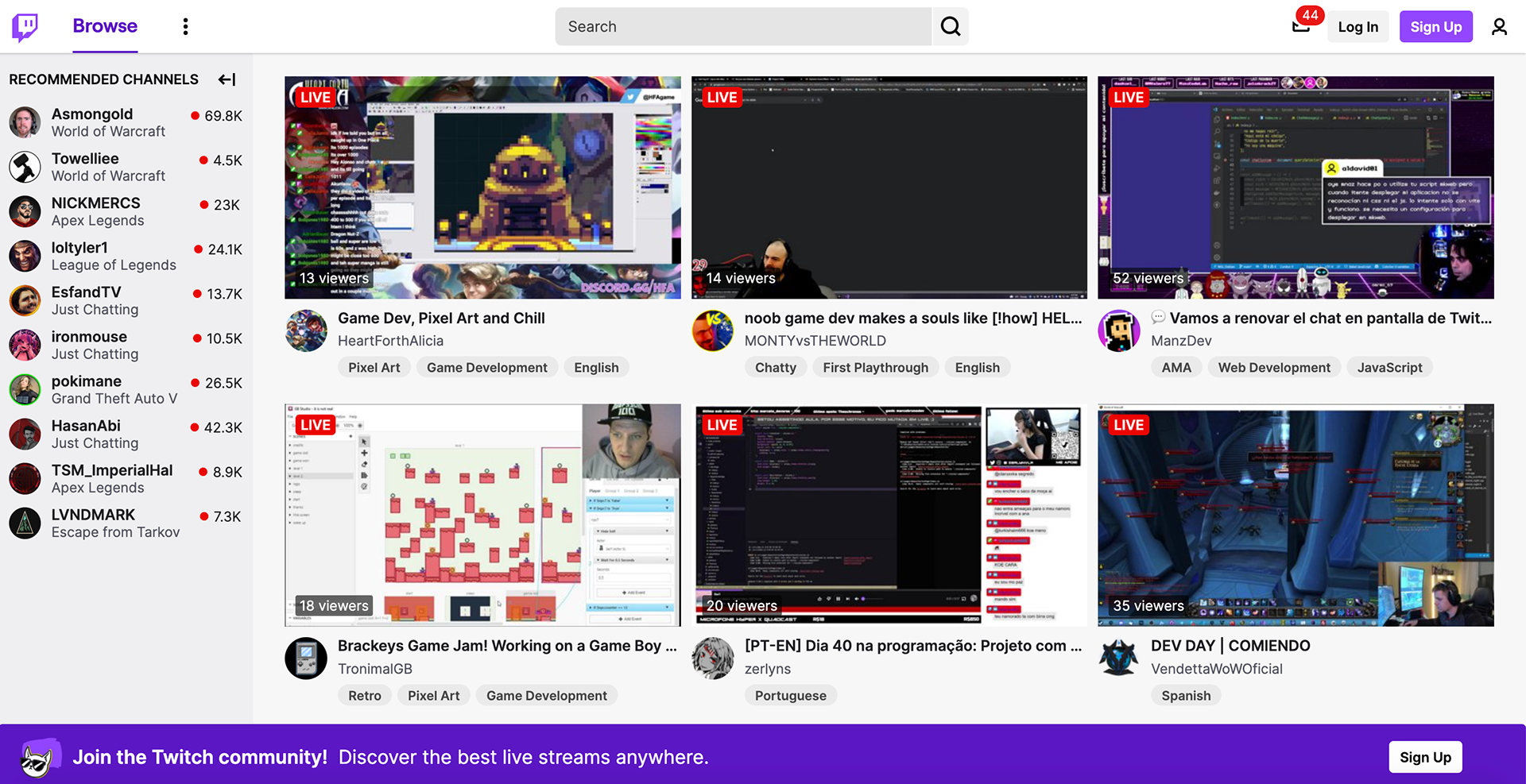This screenshot has width=1526, height=784.
Task: Select the AMA tag
Action: [x=1176, y=368]
